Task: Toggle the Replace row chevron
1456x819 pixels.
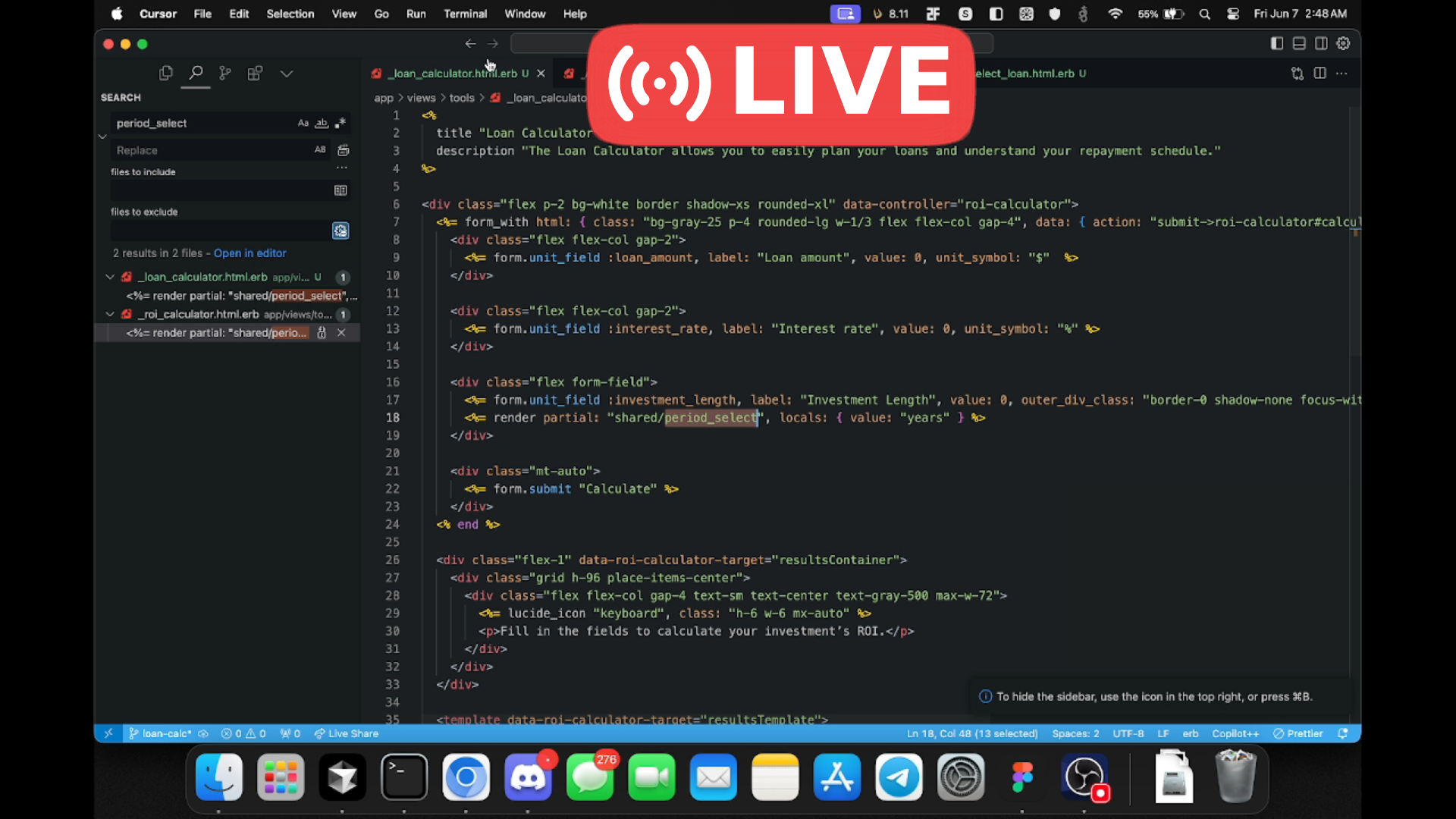Action: [x=102, y=136]
